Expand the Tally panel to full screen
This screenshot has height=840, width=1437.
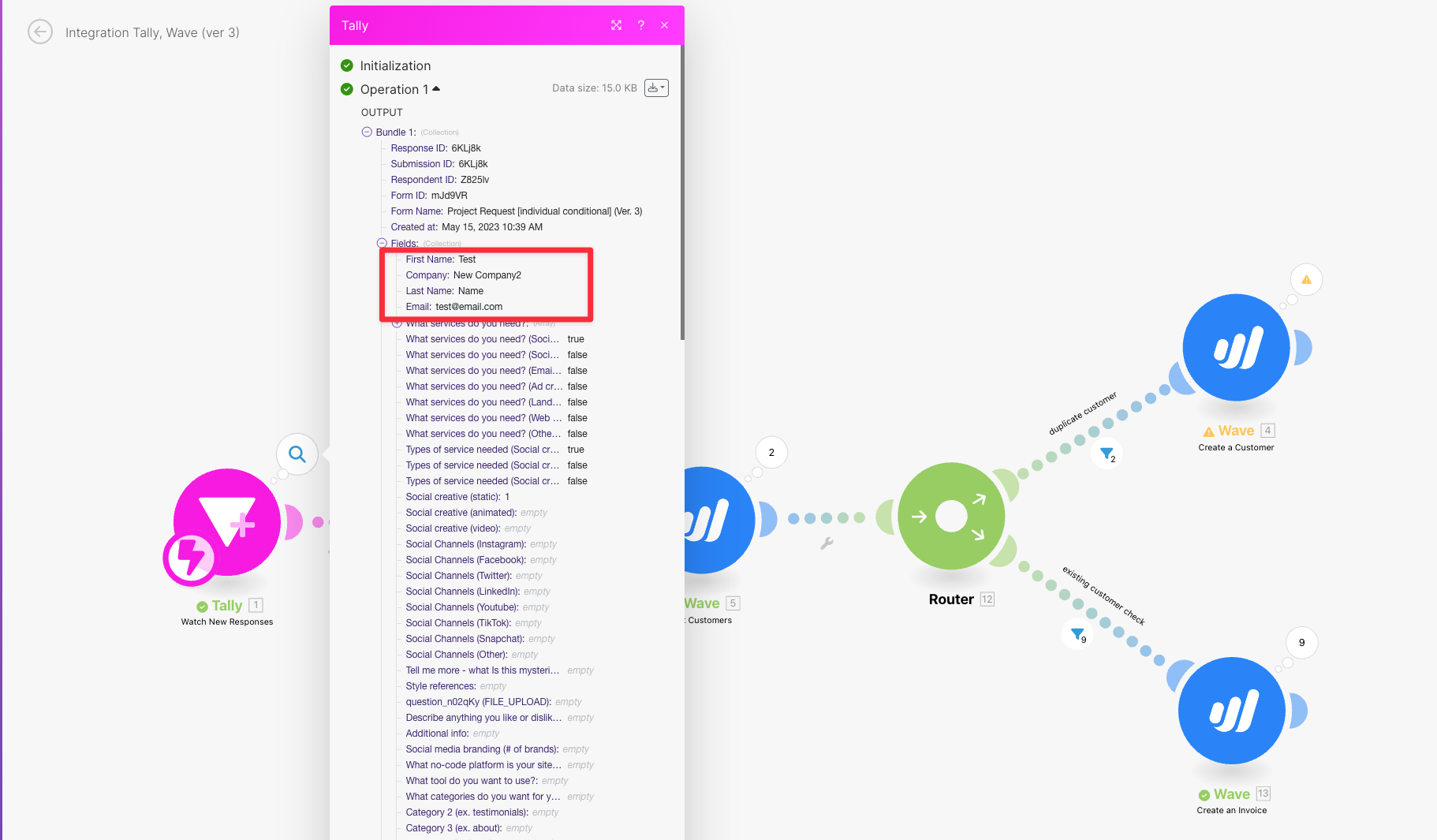pos(617,25)
